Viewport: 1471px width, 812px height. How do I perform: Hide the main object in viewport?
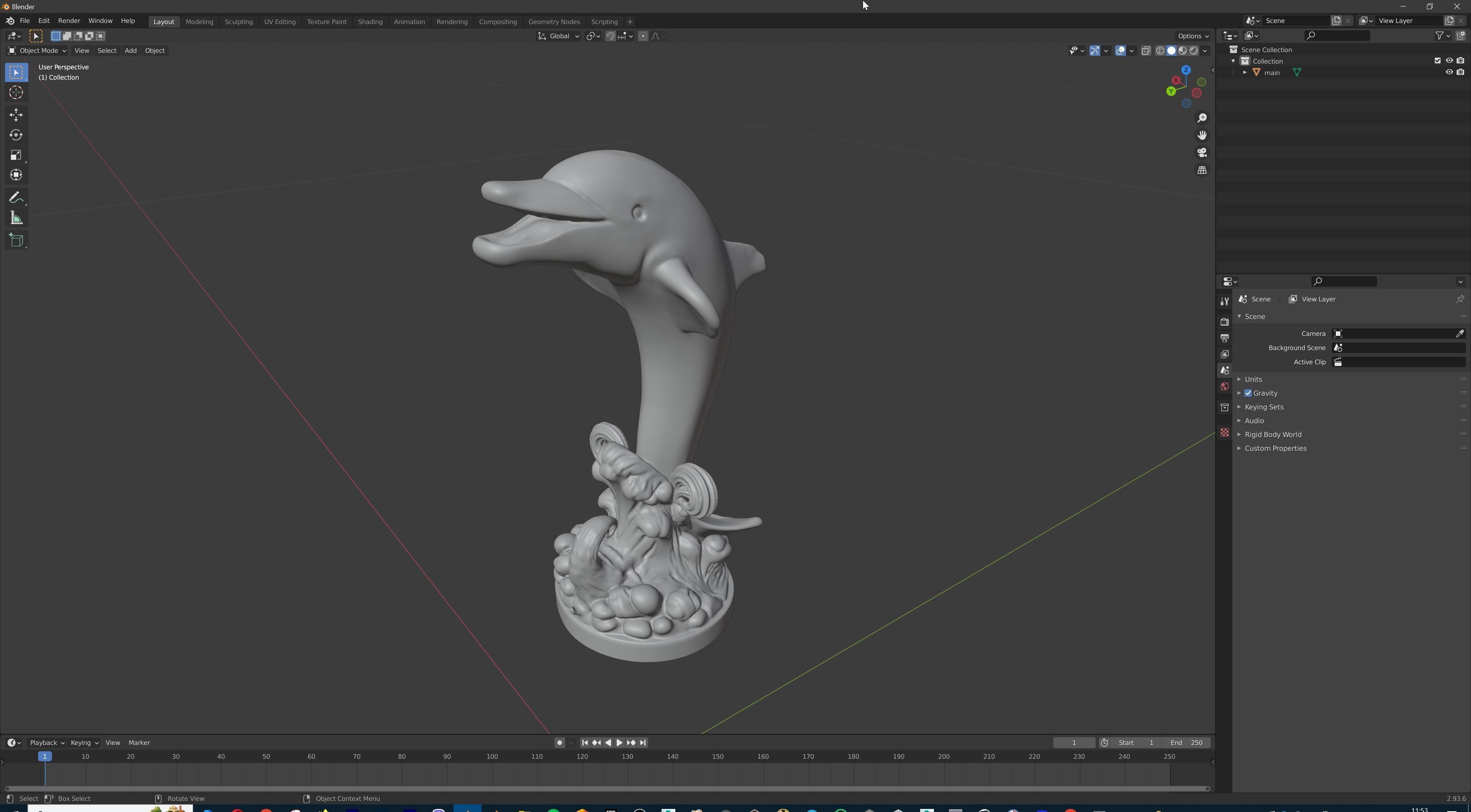[1449, 72]
